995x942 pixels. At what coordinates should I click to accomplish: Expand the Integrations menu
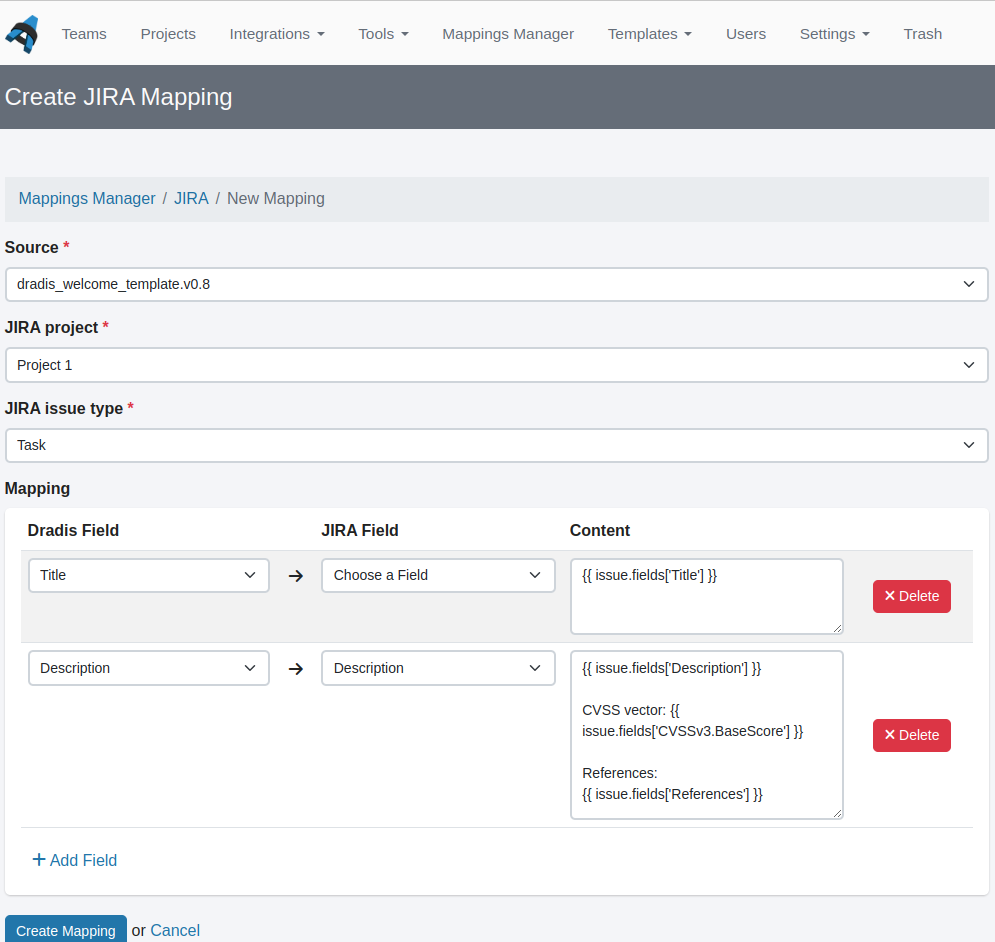point(277,33)
